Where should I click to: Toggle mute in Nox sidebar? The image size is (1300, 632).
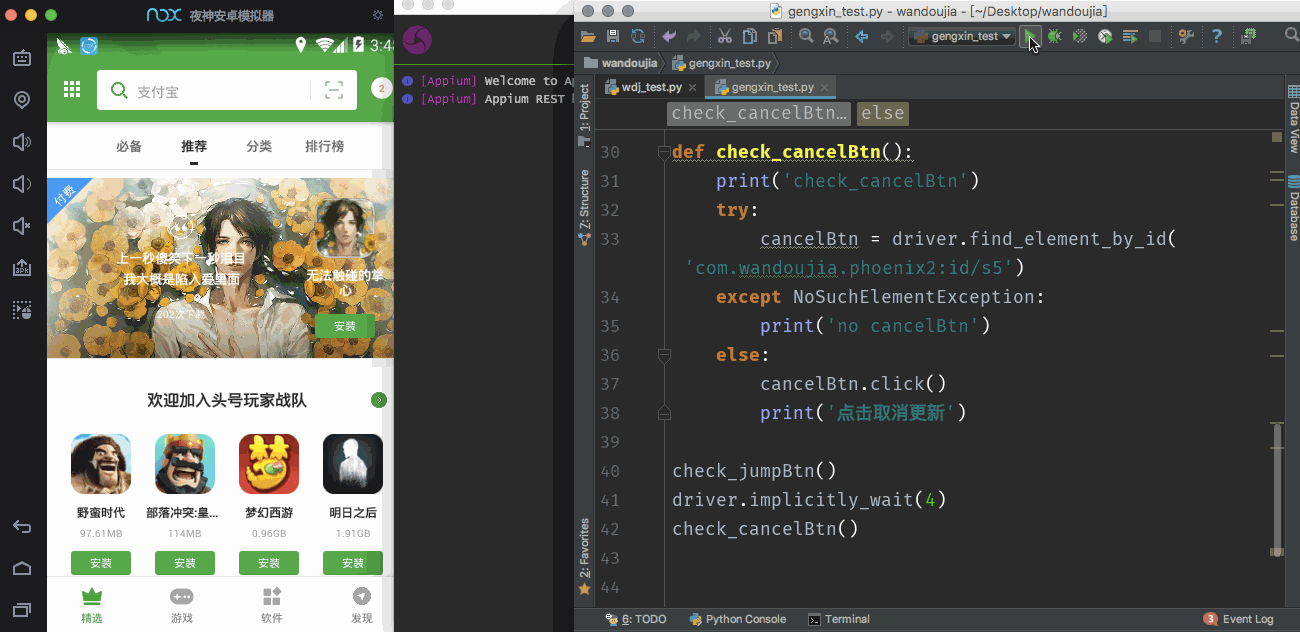(x=22, y=226)
